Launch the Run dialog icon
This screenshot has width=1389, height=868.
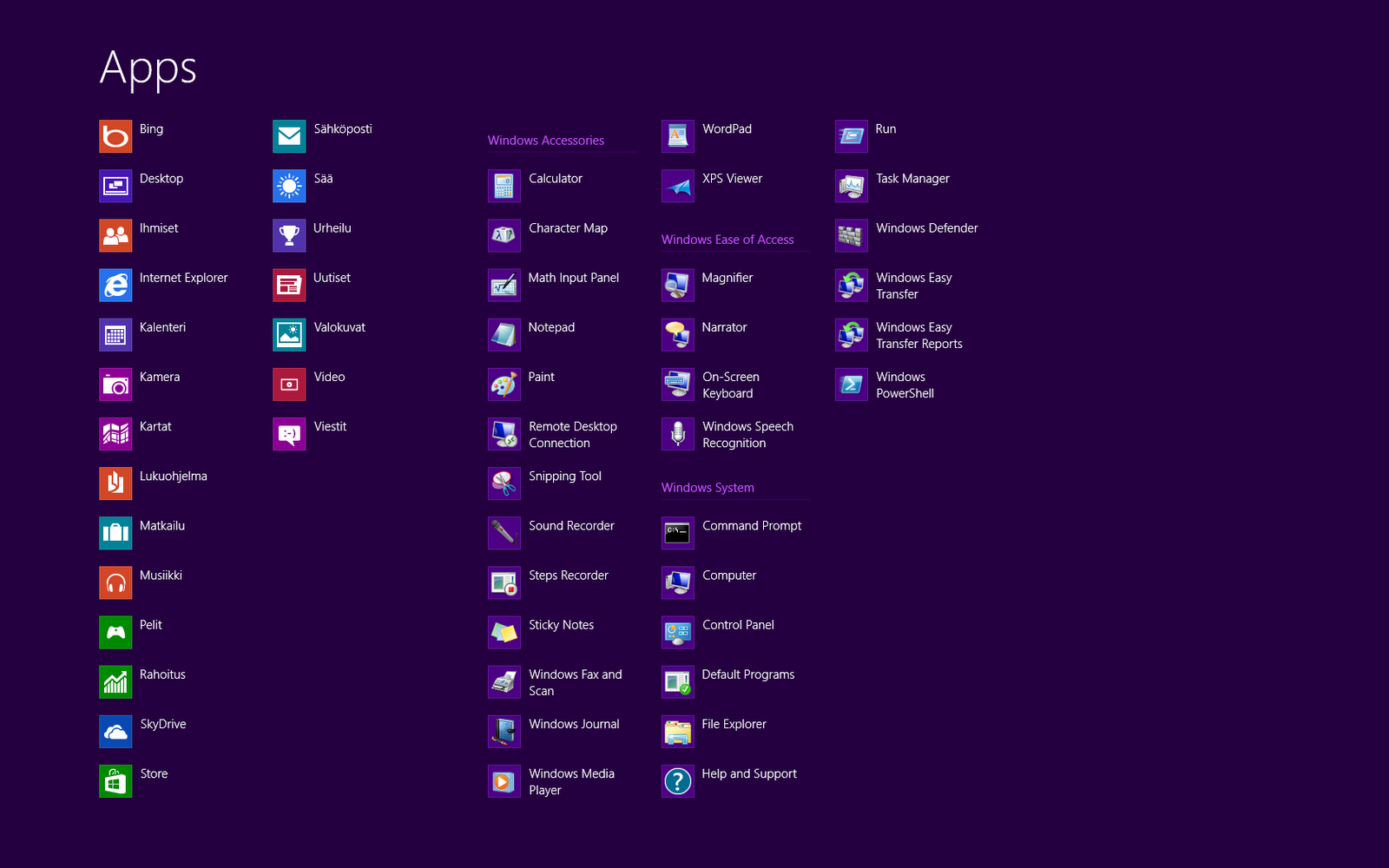tap(852, 136)
